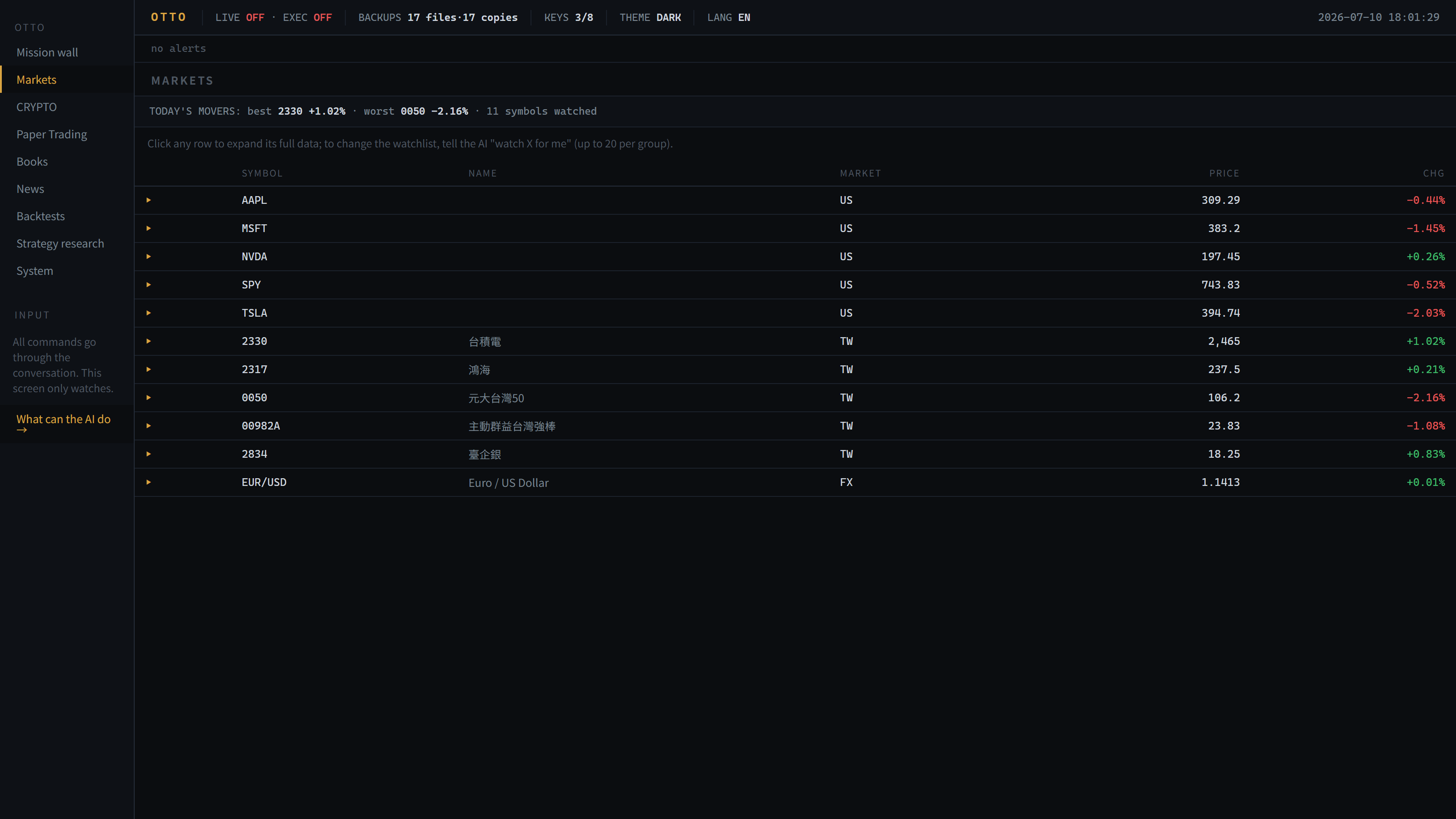This screenshot has width=1456, height=819.
Task: Click the FX market cell
Action: pyautogui.click(x=846, y=483)
